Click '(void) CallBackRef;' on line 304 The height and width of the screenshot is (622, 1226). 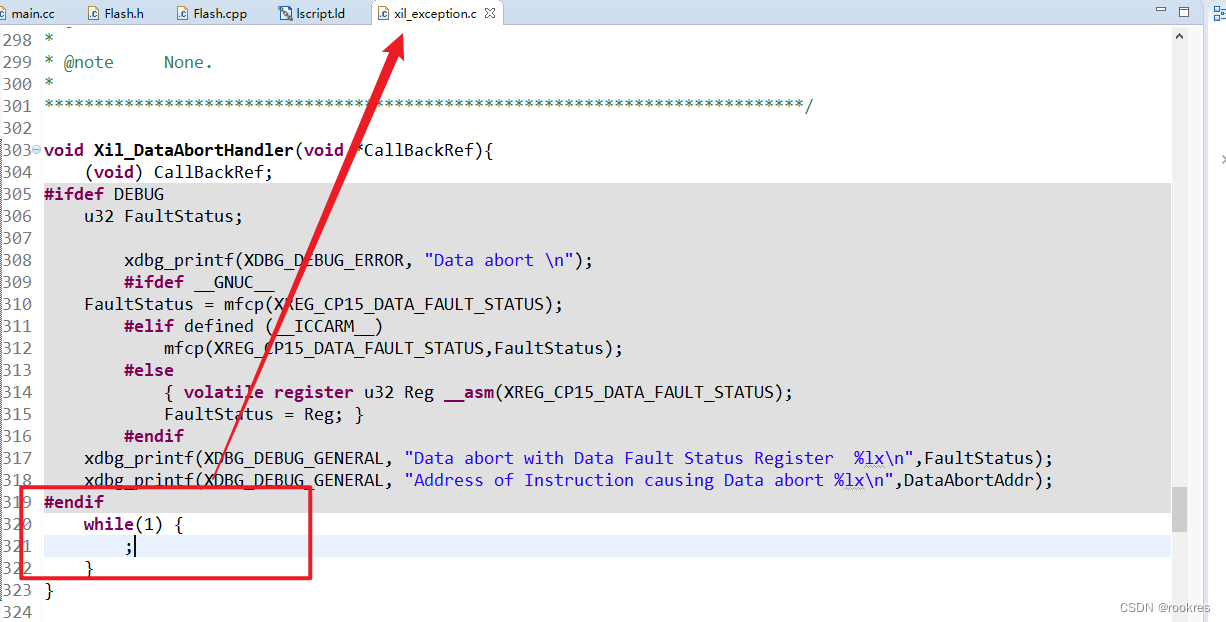178,172
